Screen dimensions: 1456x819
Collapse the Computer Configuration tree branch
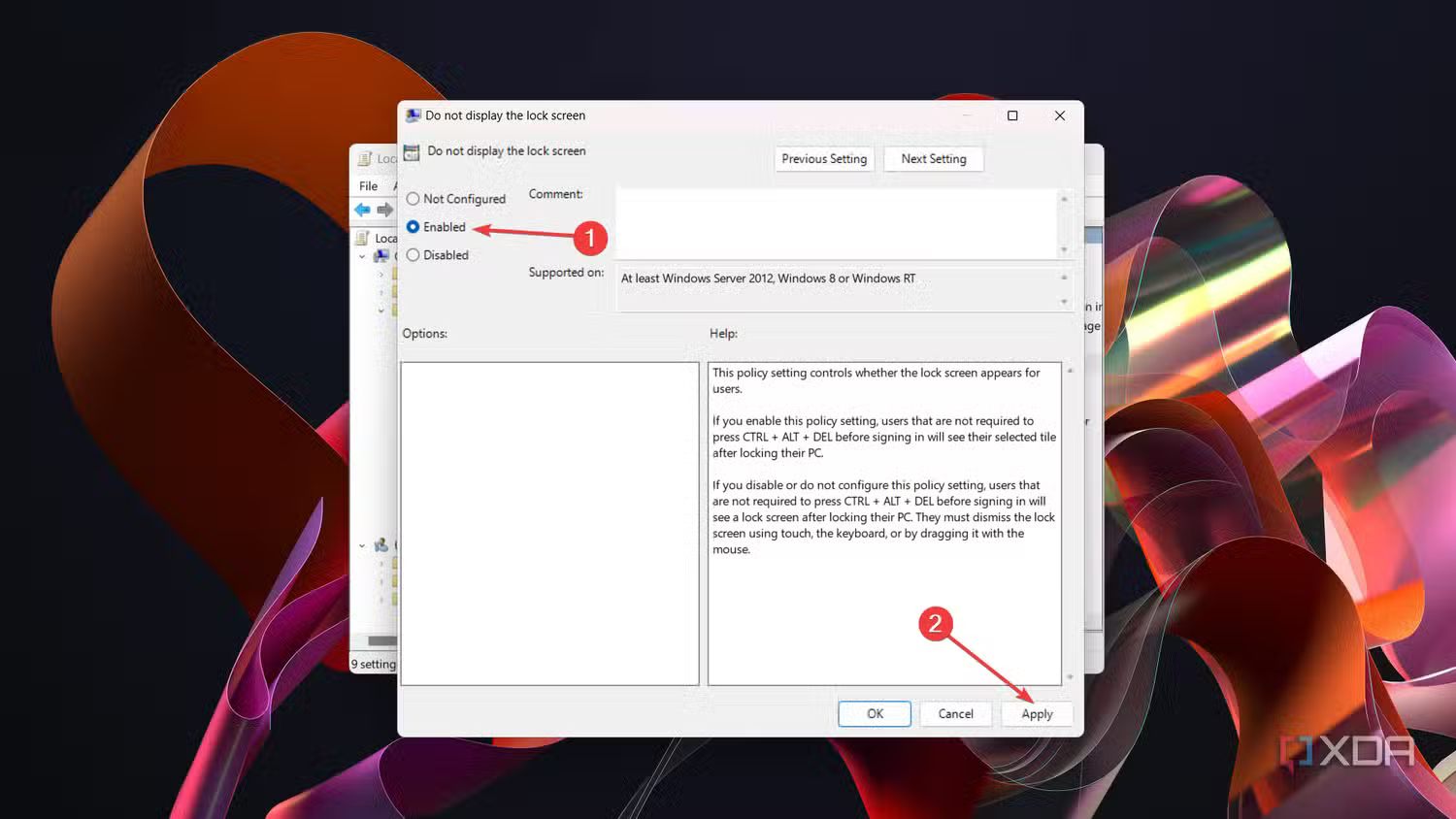[361, 255]
